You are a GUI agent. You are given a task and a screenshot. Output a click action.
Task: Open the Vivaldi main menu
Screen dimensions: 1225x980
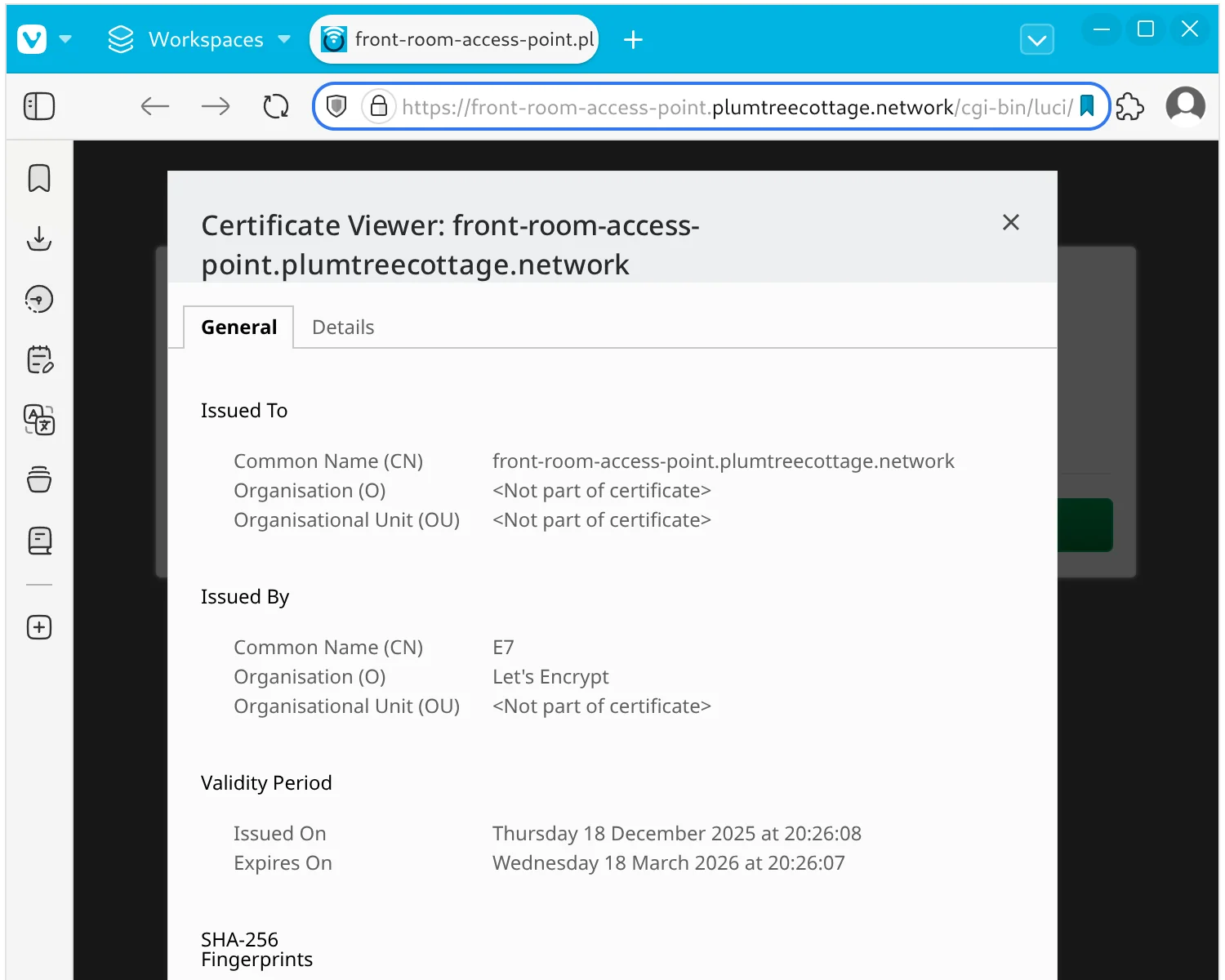coord(33,38)
